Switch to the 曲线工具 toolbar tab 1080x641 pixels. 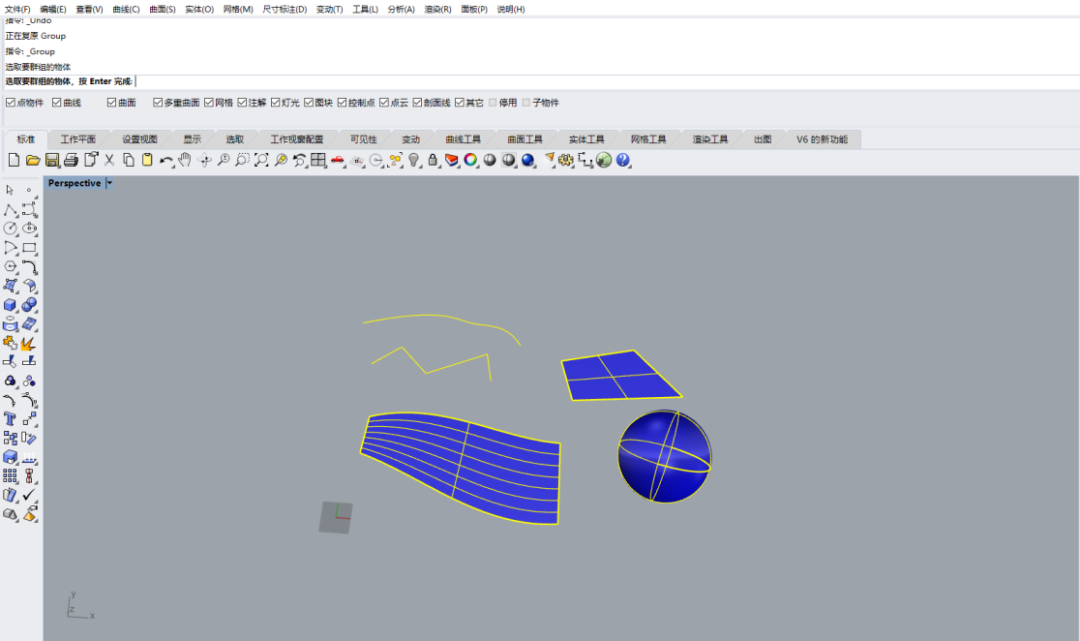463,140
